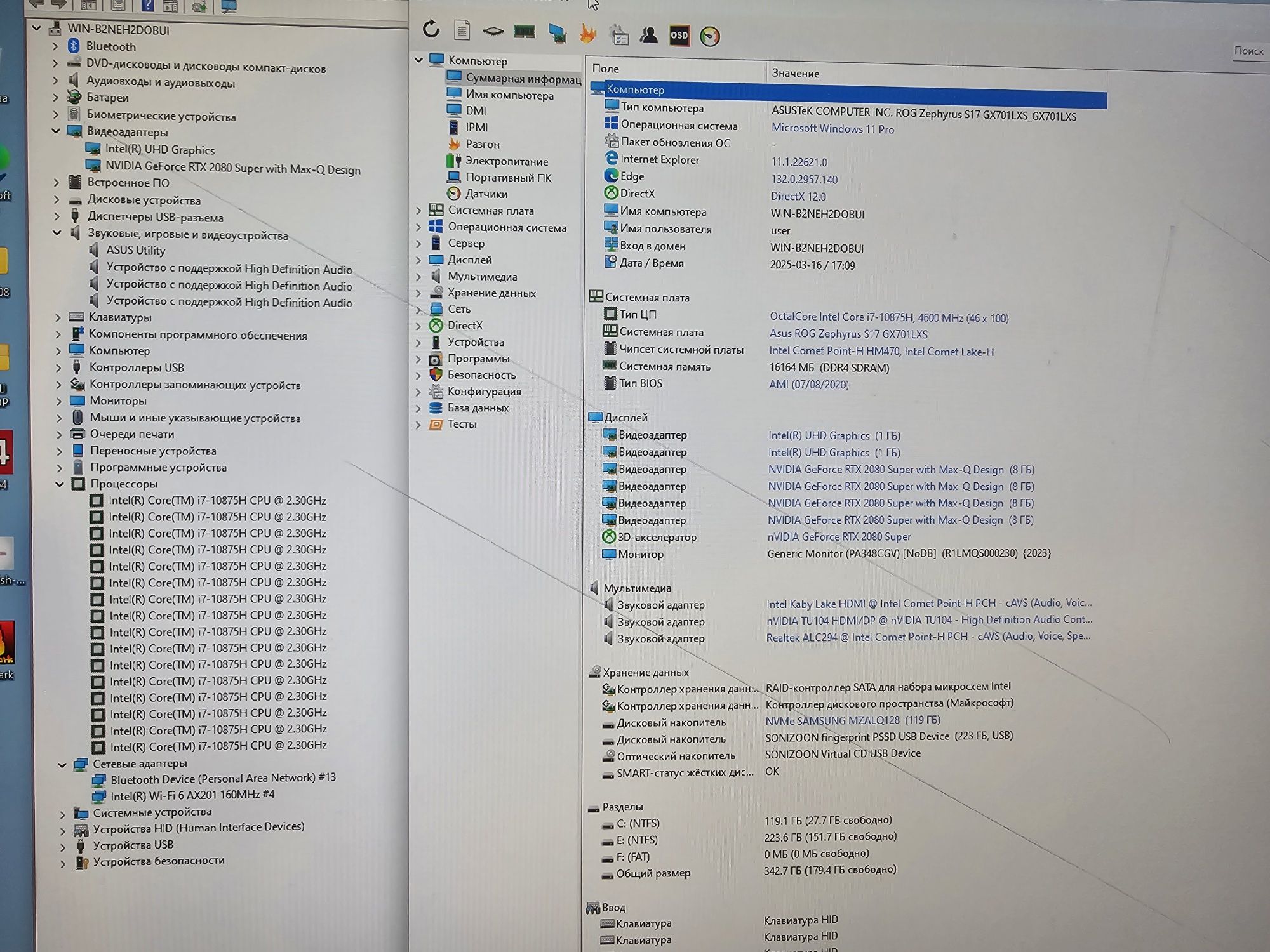Click the gauge sensor toolbar icon
Viewport: 1270px width, 952px height.
coord(710,36)
